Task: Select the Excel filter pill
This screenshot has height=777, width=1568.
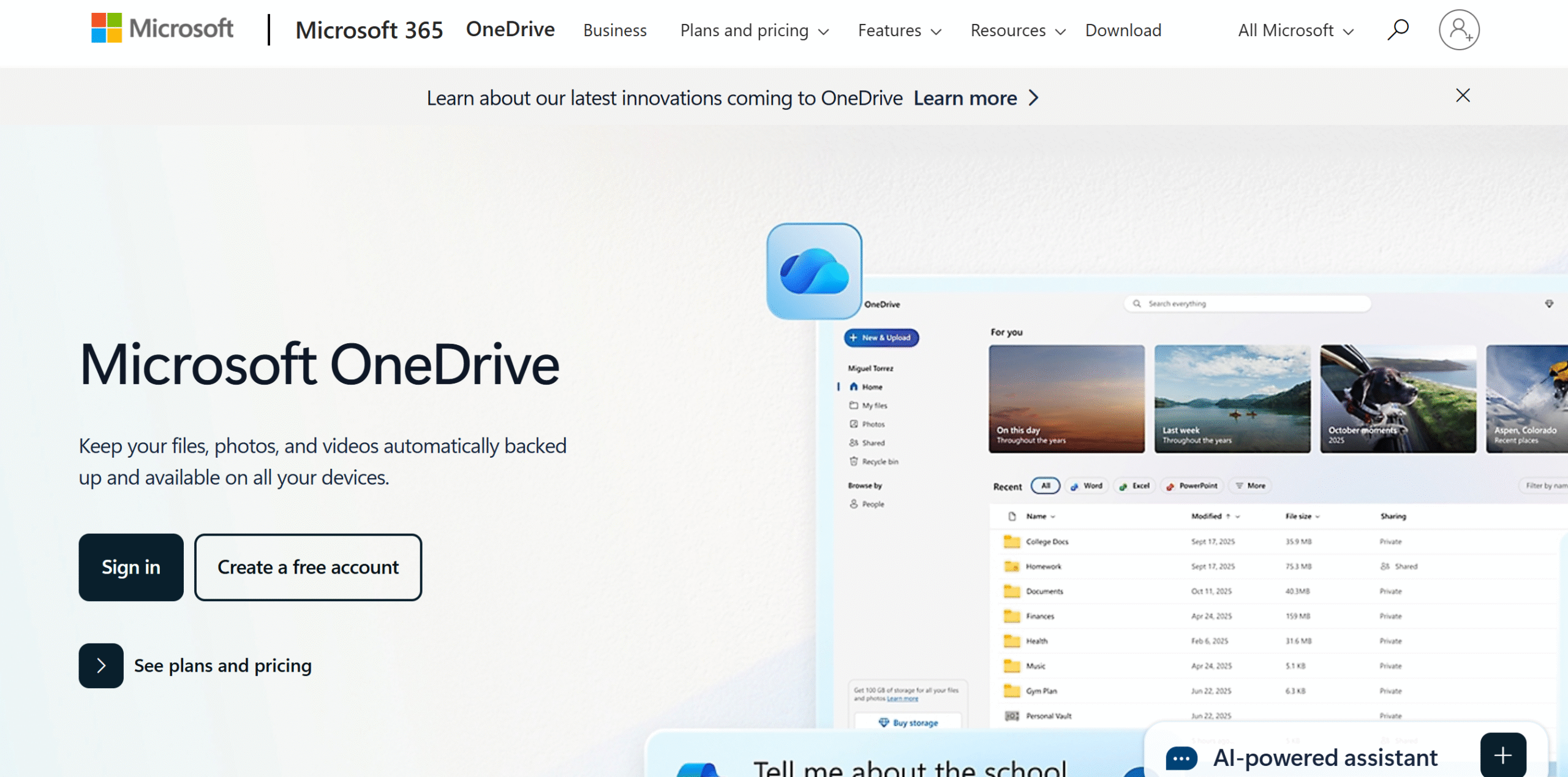Action: point(1134,485)
